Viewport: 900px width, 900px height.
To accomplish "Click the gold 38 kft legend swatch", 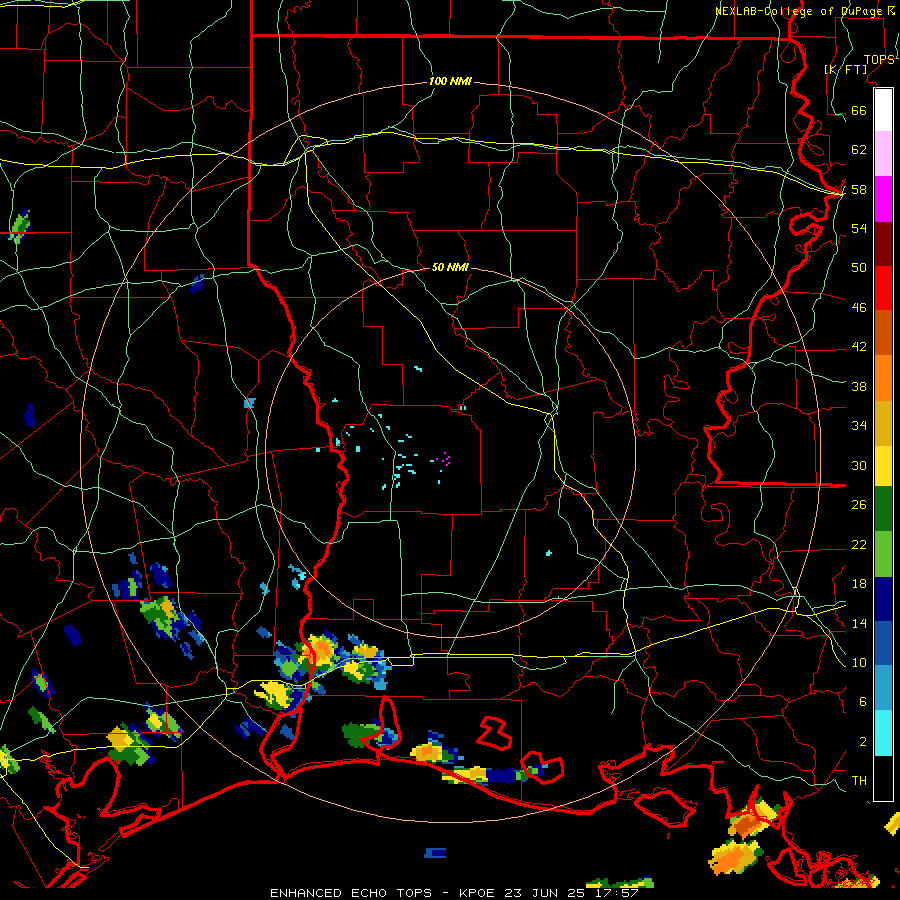I will pyautogui.click(x=883, y=423).
